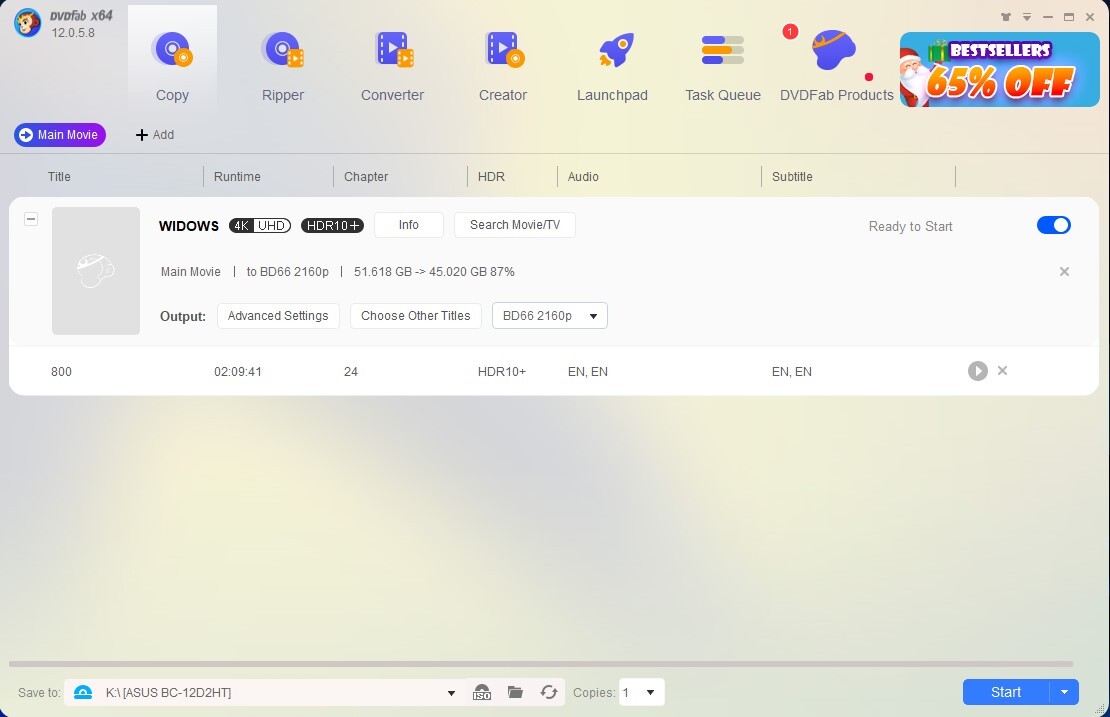Refresh the destination drive list
1110x717 pixels.
549,692
